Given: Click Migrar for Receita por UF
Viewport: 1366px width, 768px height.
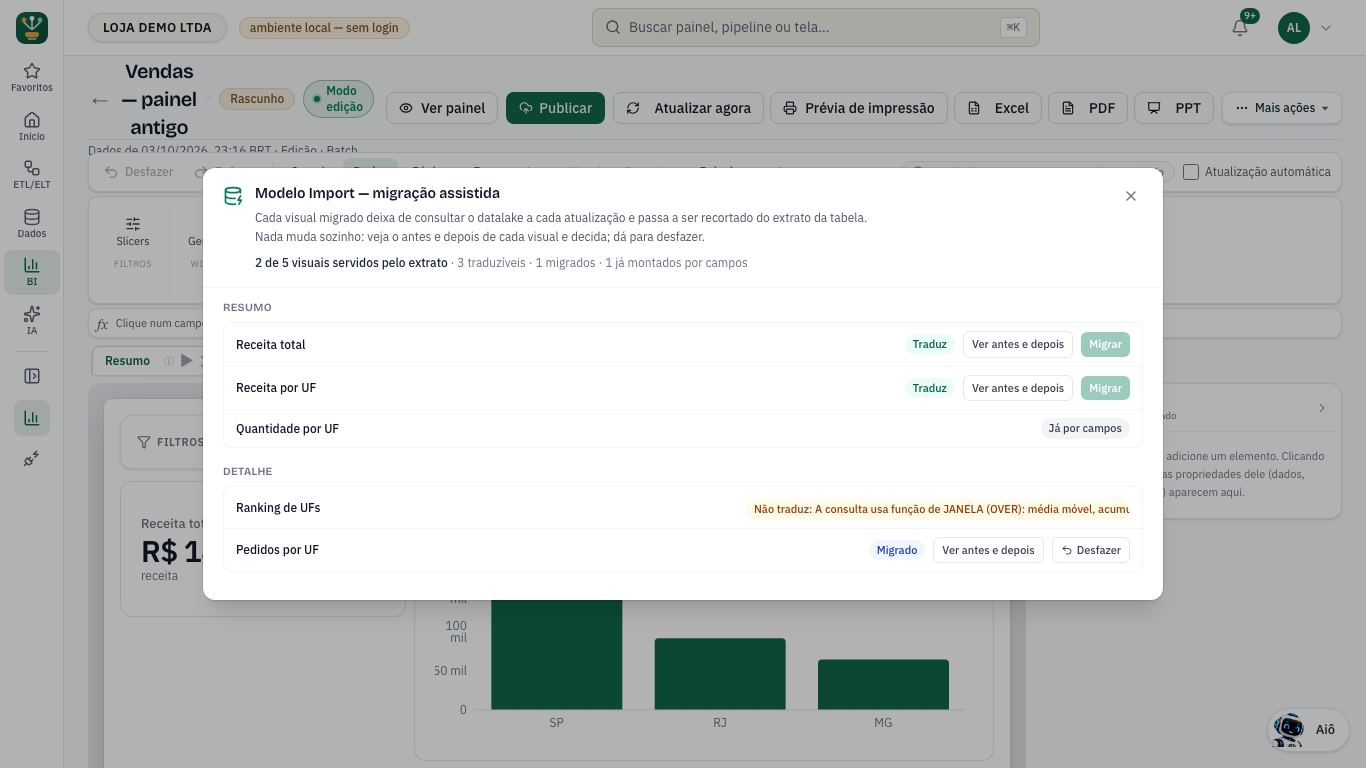Looking at the screenshot, I should (1105, 388).
